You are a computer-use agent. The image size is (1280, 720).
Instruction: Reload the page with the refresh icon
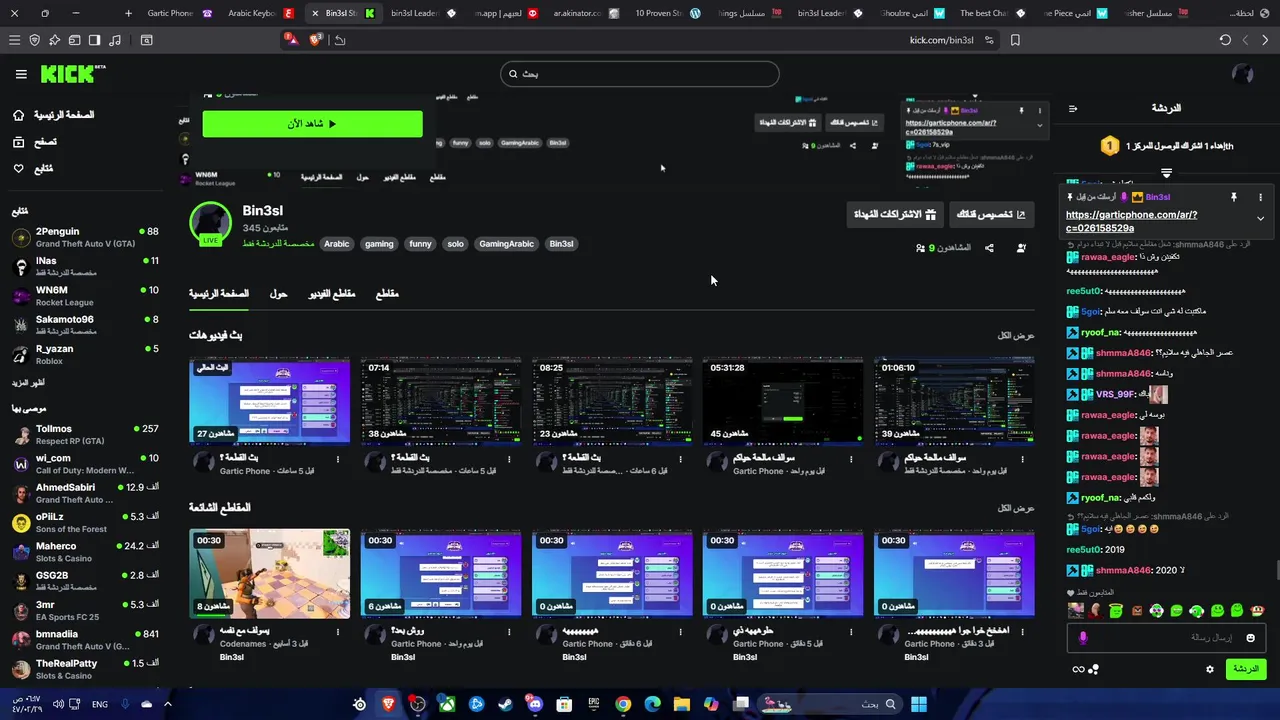pyautogui.click(x=1225, y=40)
